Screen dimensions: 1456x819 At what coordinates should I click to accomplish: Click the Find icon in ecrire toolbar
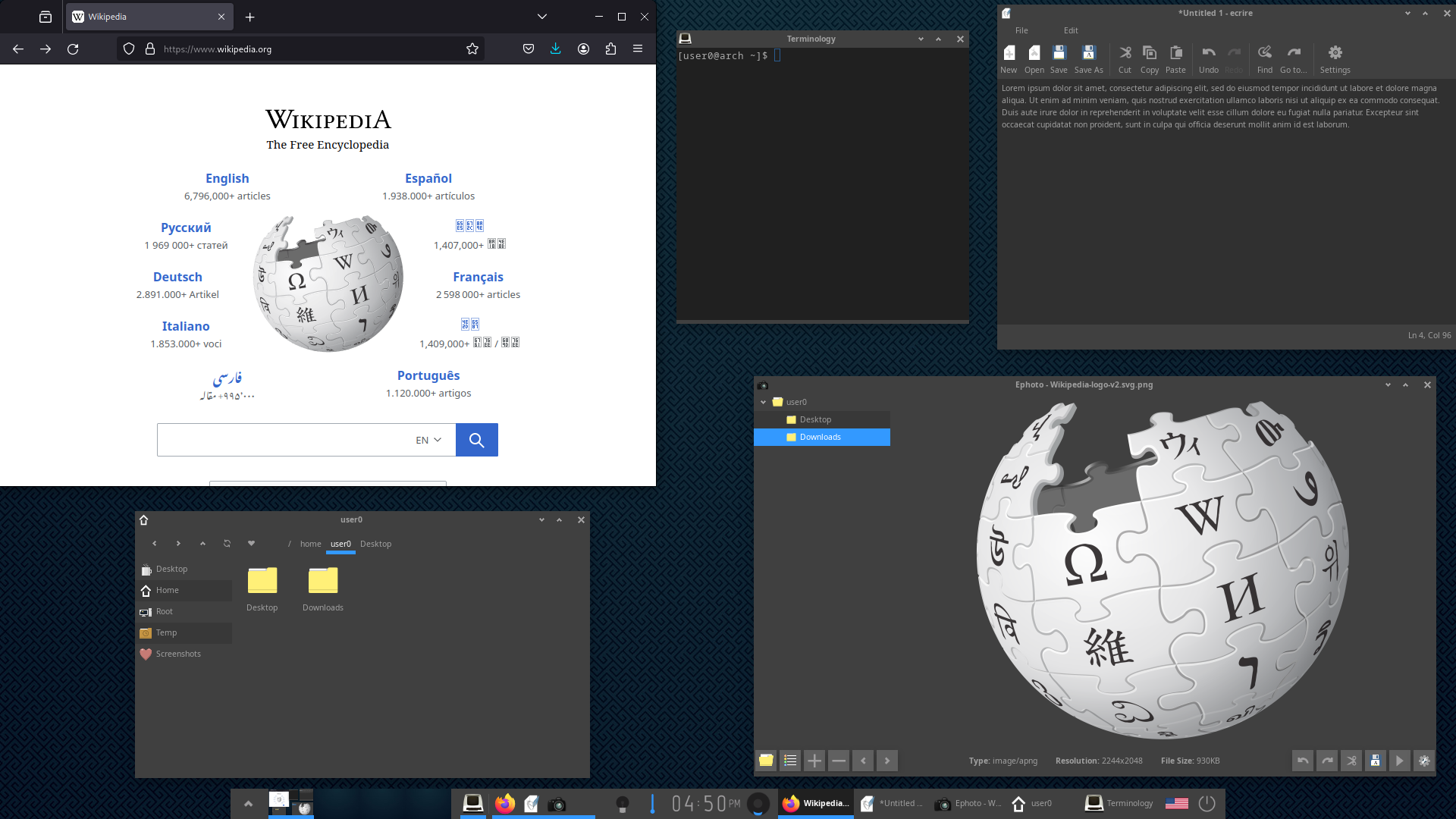pyautogui.click(x=1264, y=53)
